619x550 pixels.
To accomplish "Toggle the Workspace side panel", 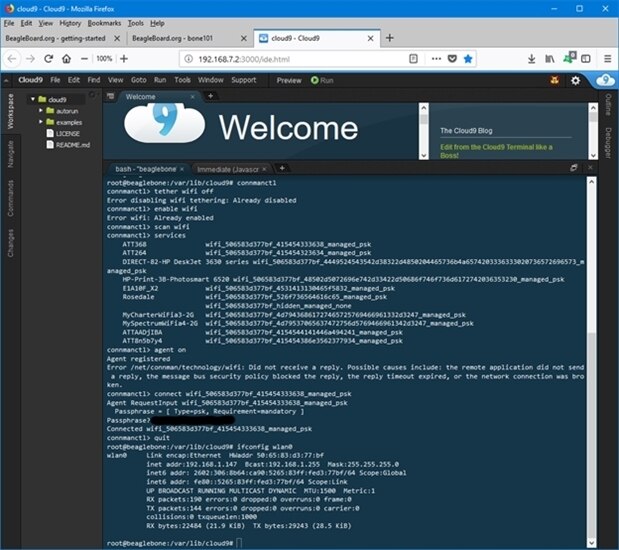I will click(10, 112).
